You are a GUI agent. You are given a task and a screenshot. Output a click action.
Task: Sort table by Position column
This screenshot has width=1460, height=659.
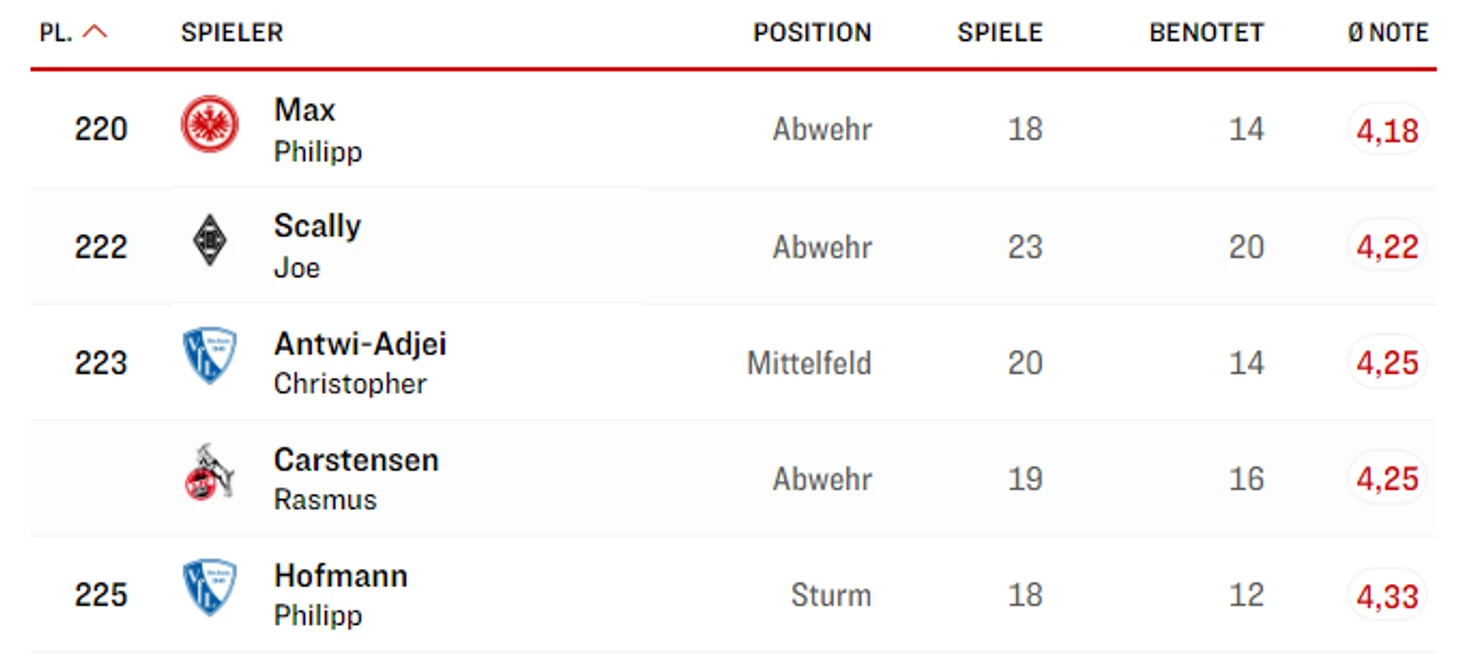click(x=812, y=32)
